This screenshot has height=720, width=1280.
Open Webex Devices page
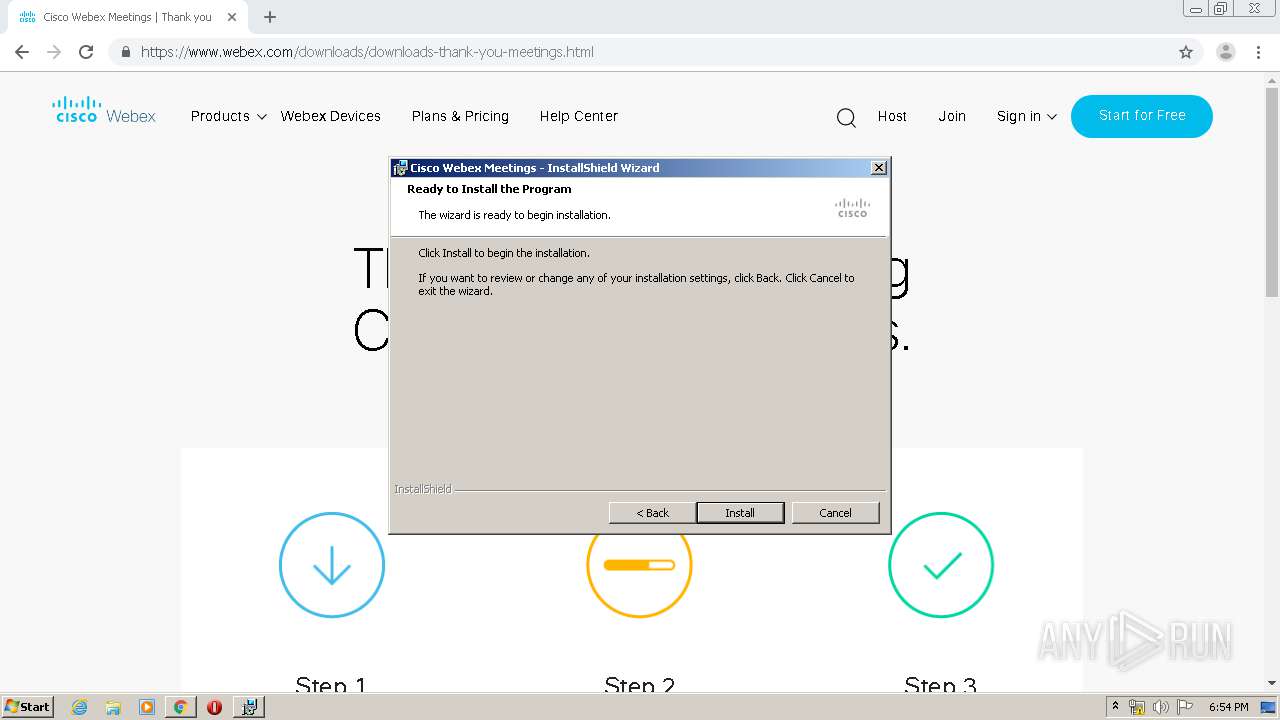pos(330,116)
